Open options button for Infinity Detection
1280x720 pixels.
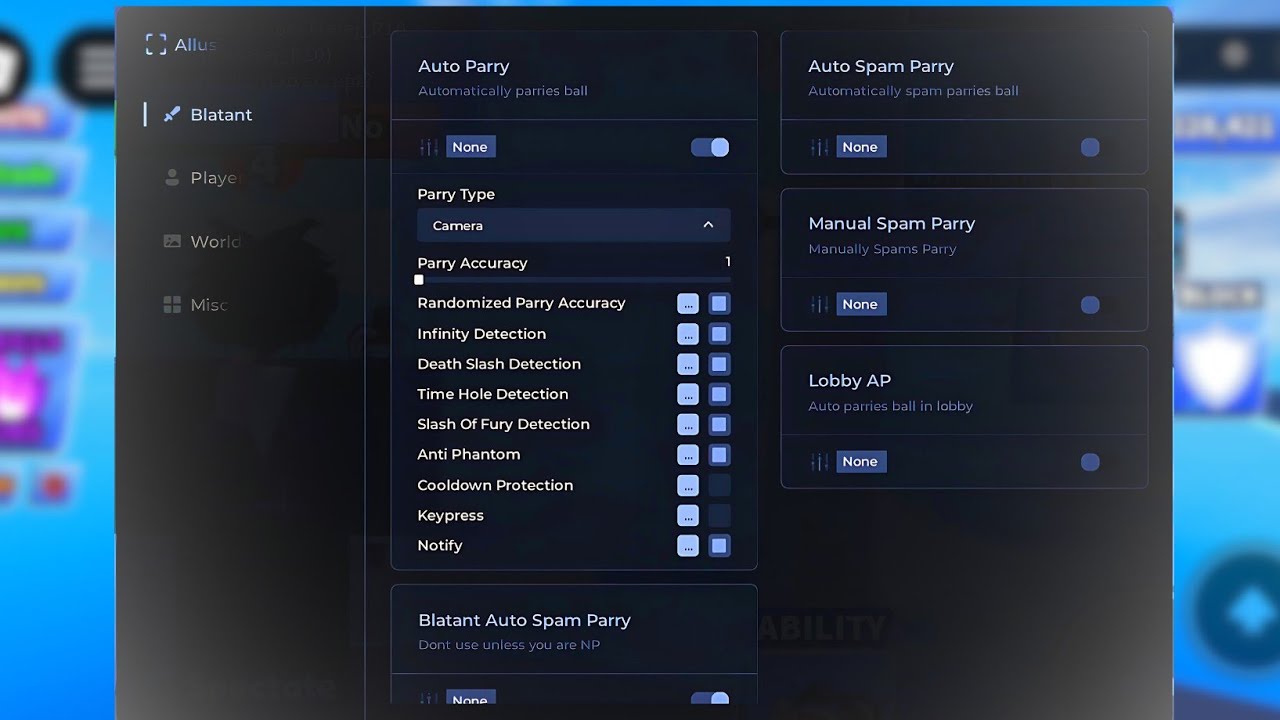688,334
